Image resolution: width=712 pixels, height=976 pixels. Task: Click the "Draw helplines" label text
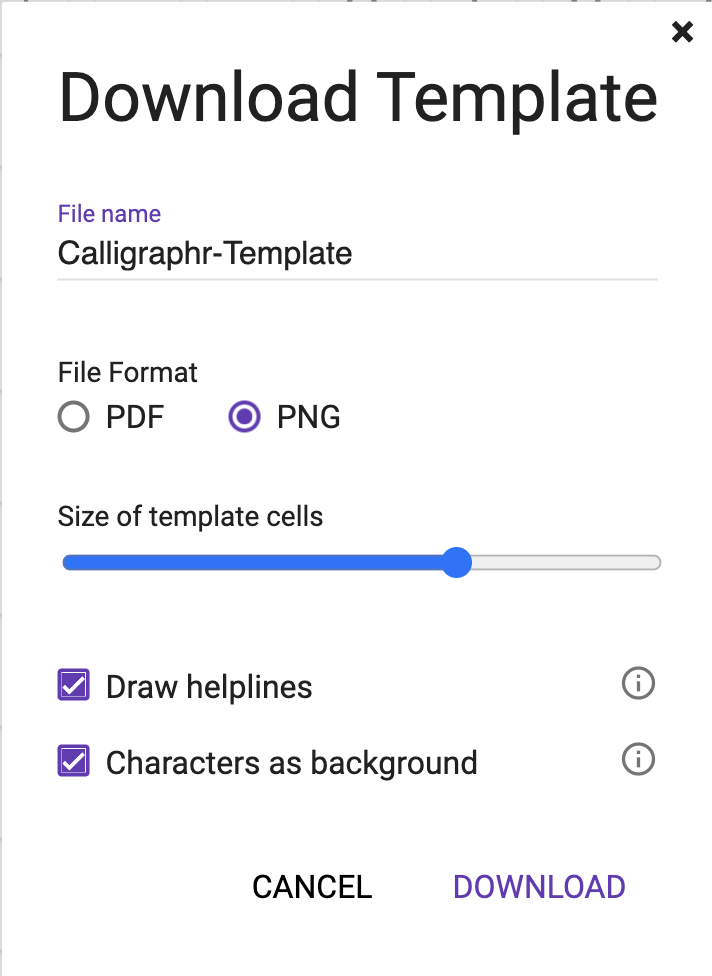(x=209, y=687)
